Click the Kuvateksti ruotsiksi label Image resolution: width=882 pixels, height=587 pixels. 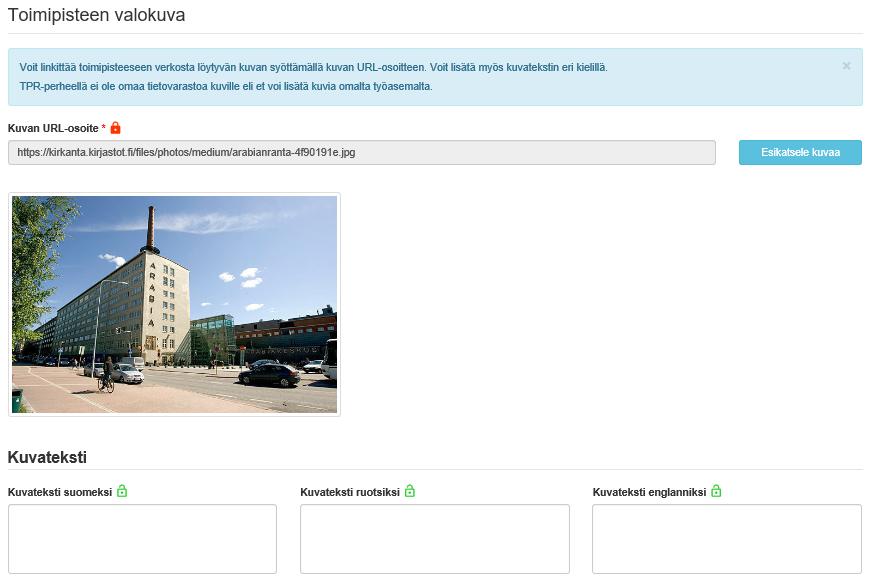(x=350, y=492)
